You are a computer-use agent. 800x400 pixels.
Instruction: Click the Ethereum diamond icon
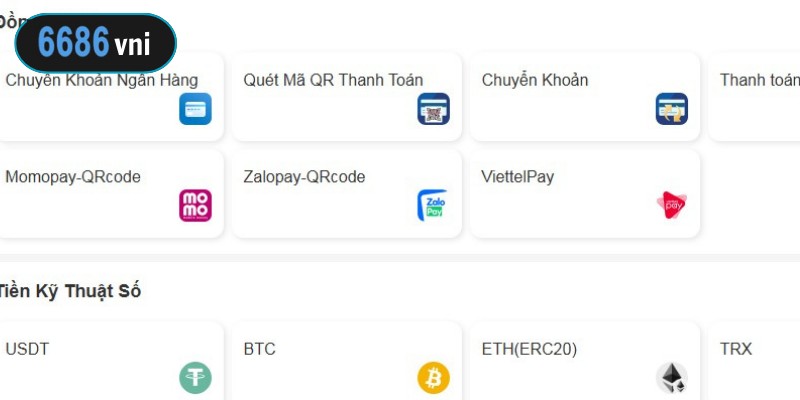(x=672, y=378)
